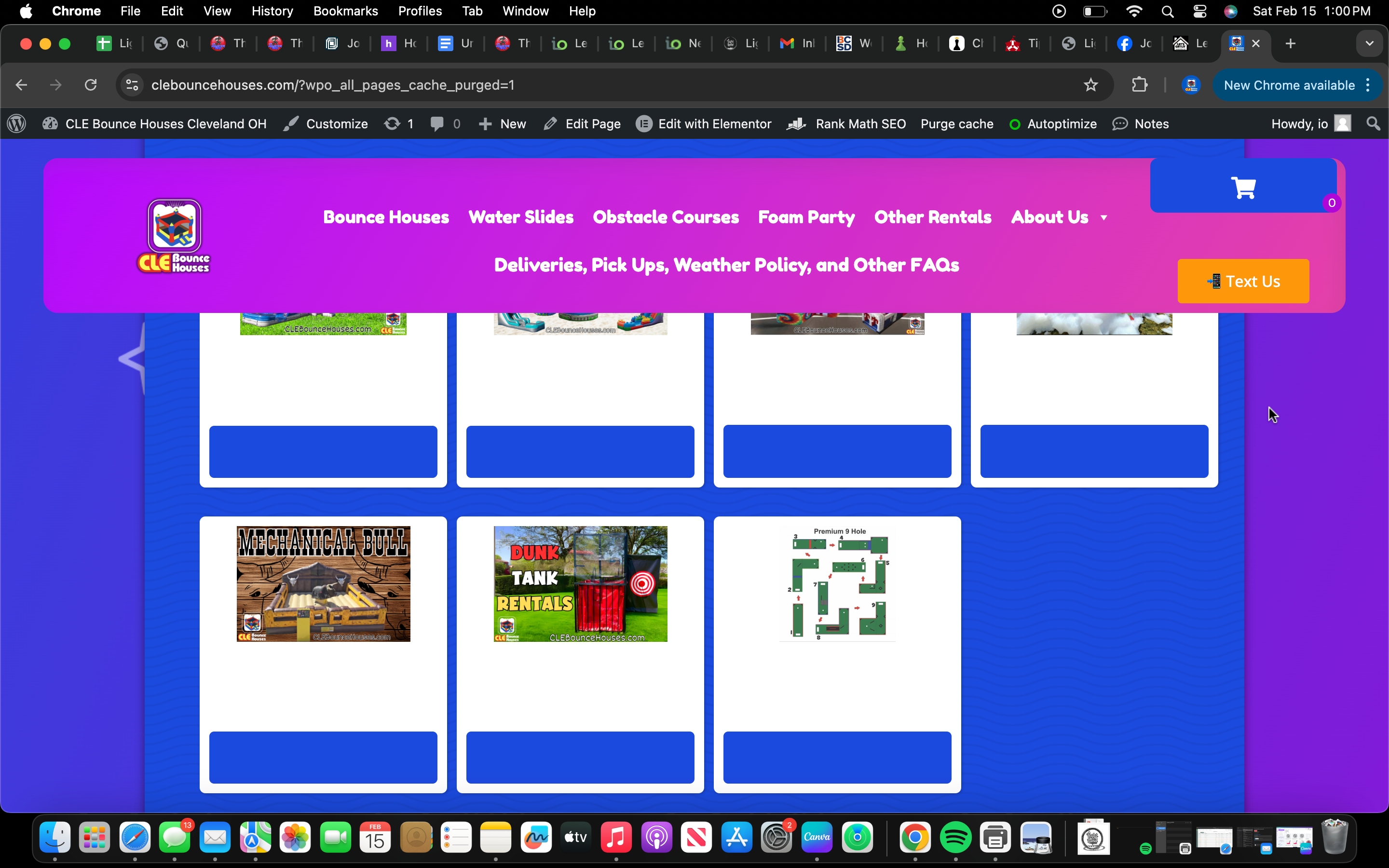Click the Mechanical Bull thumbnail
The width and height of the screenshot is (1389, 868).
323,583
